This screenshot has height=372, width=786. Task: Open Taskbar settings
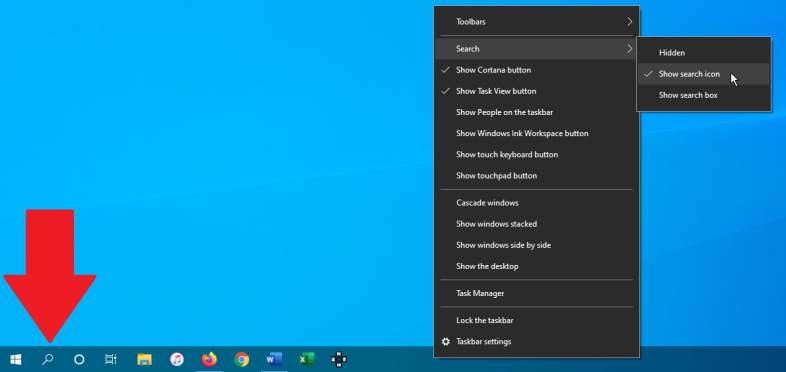pos(536,342)
